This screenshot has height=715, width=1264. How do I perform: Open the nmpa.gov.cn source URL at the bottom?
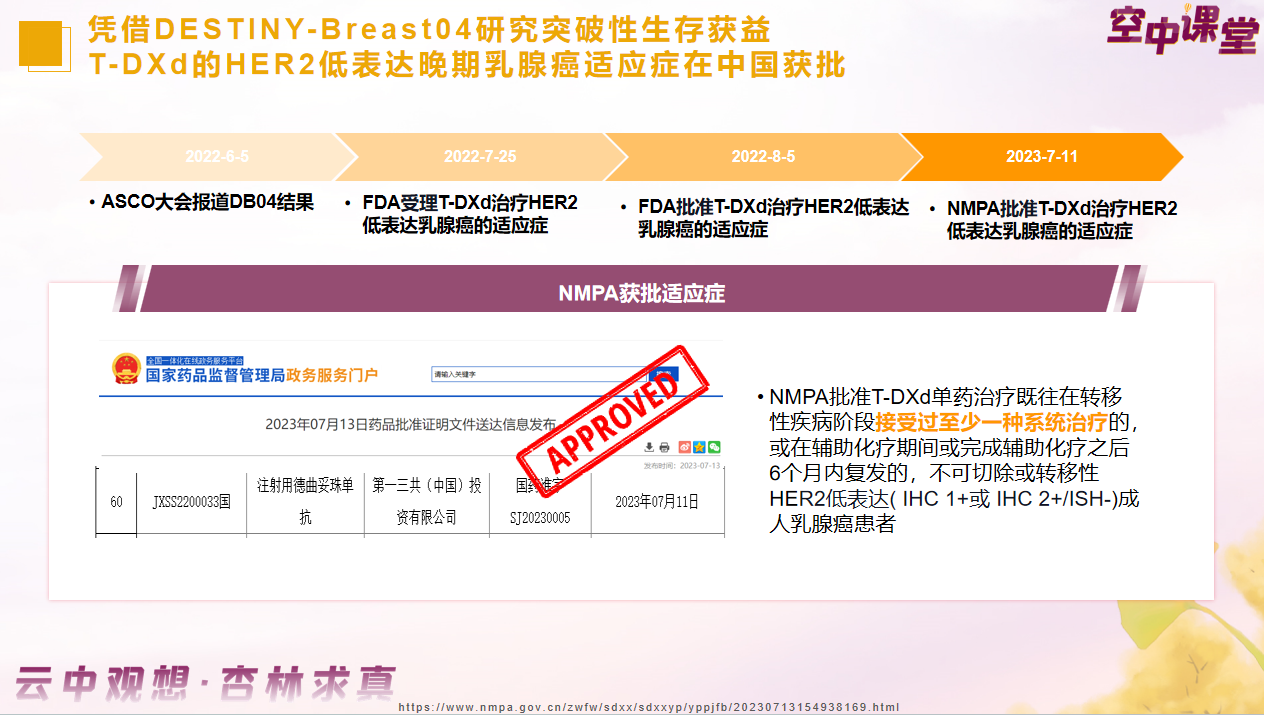click(649, 707)
